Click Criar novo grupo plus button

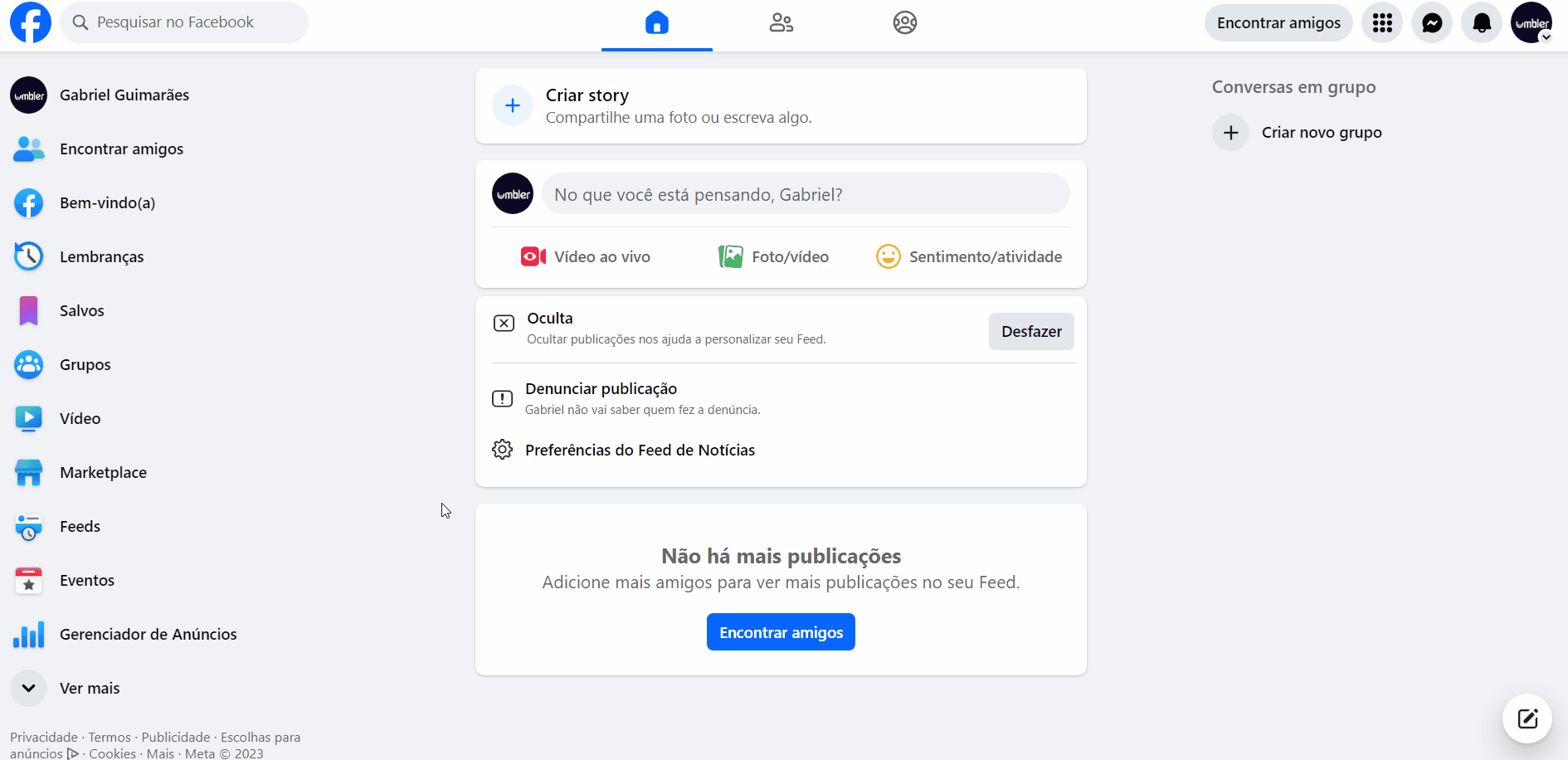tap(1230, 133)
